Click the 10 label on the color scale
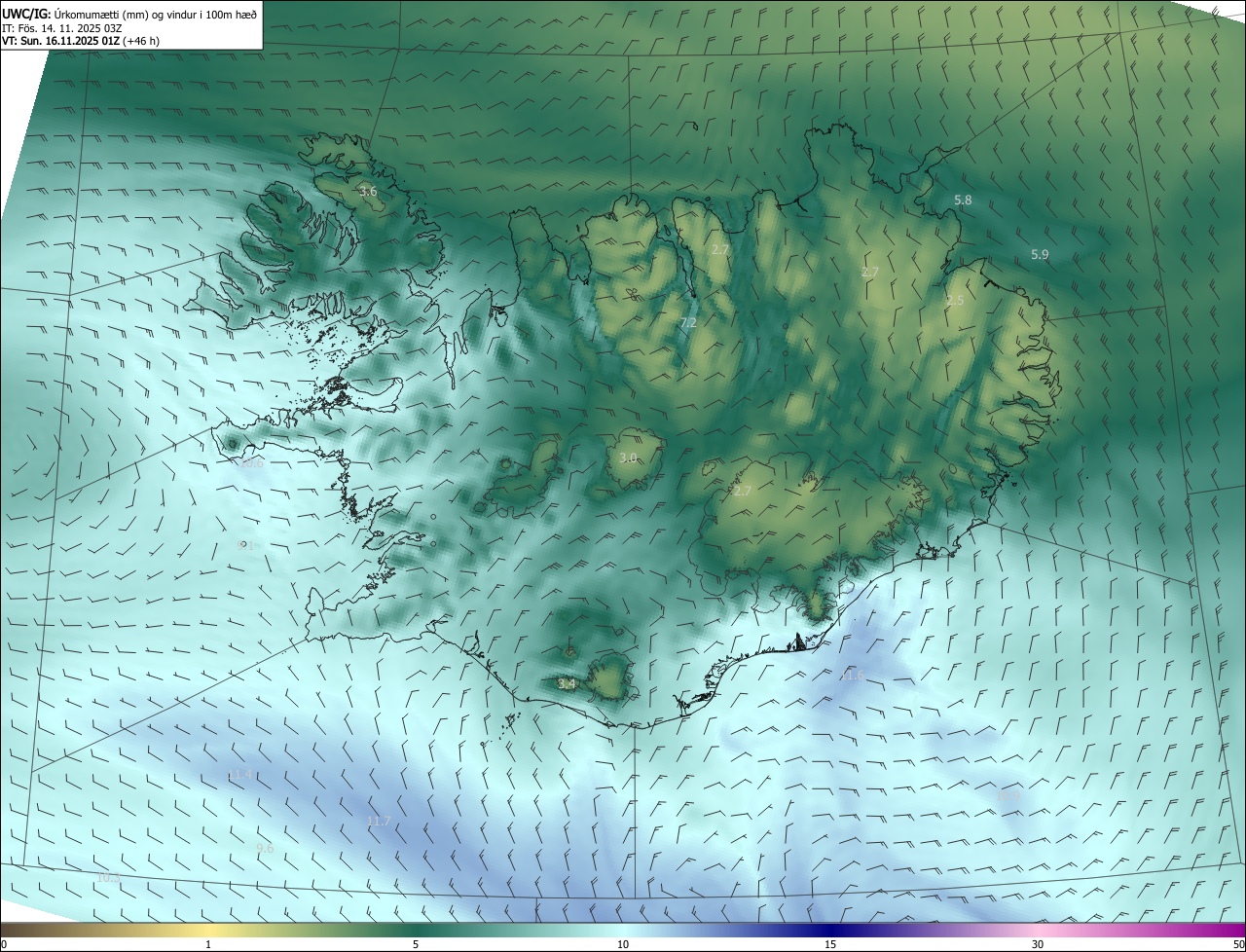This screenshot has height=952, width=1246. 623,944
